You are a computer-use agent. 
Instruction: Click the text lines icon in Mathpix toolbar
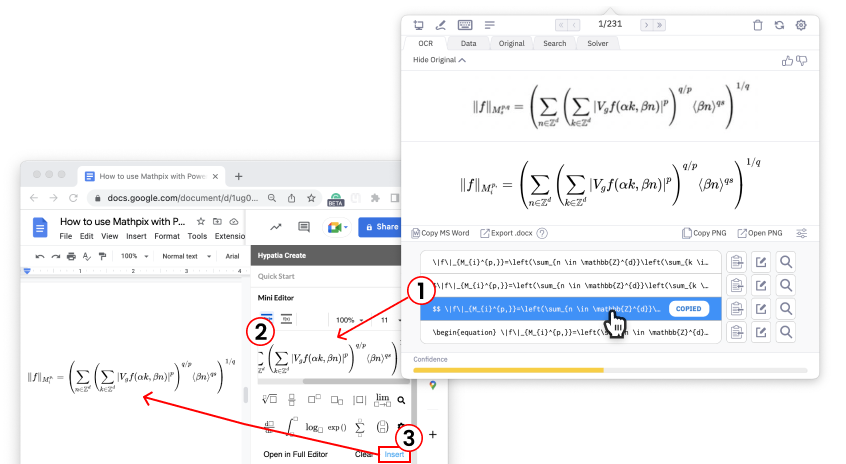click(x=489, y=25)
